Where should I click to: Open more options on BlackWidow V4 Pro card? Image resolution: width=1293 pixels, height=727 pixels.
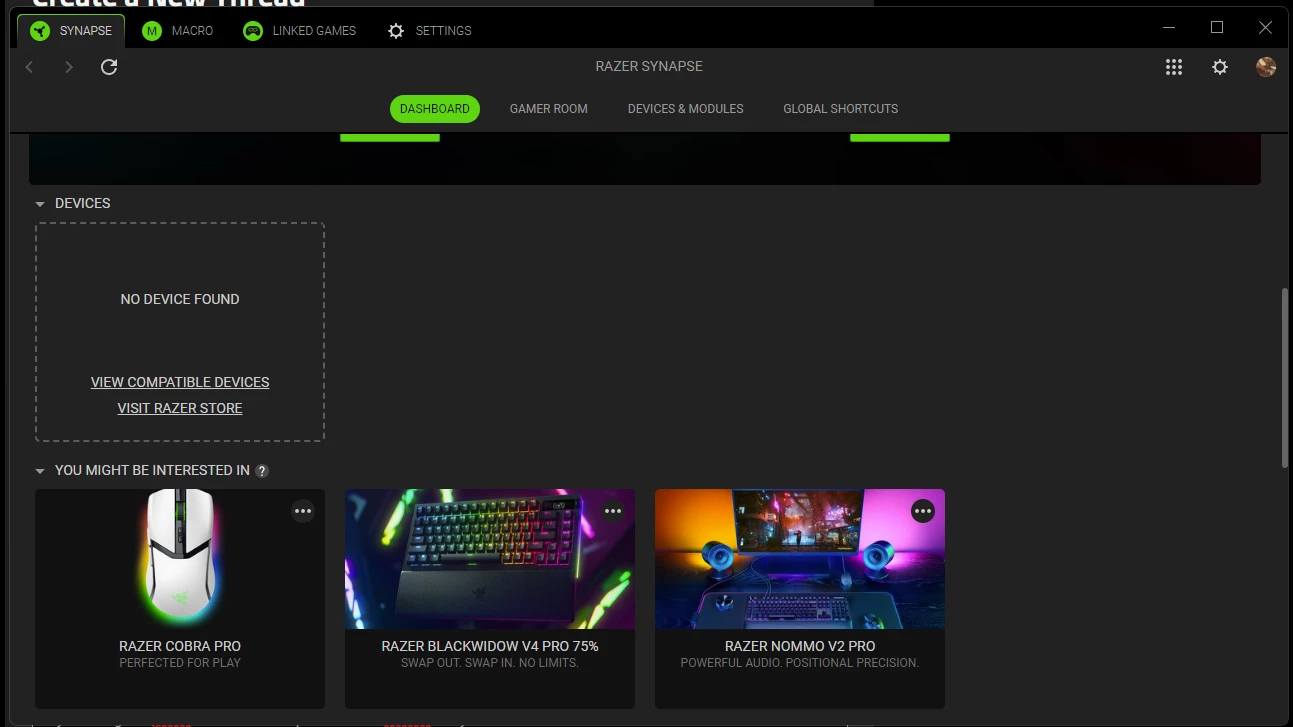click(613, 511)
